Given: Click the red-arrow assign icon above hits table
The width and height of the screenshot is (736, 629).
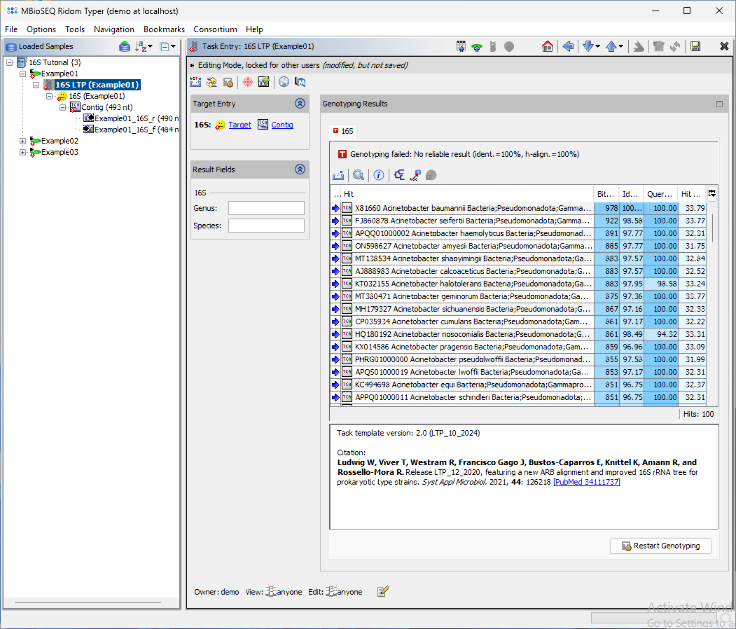Looking at the screenshot, I should (x=415, y=175).
